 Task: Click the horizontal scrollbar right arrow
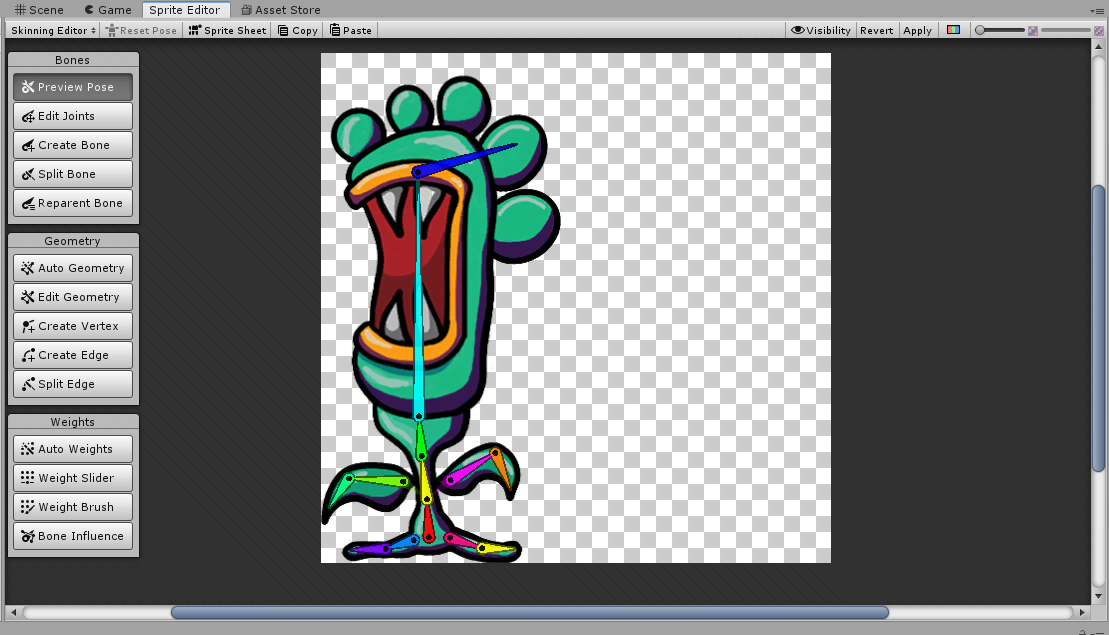tap(1082, 612)
